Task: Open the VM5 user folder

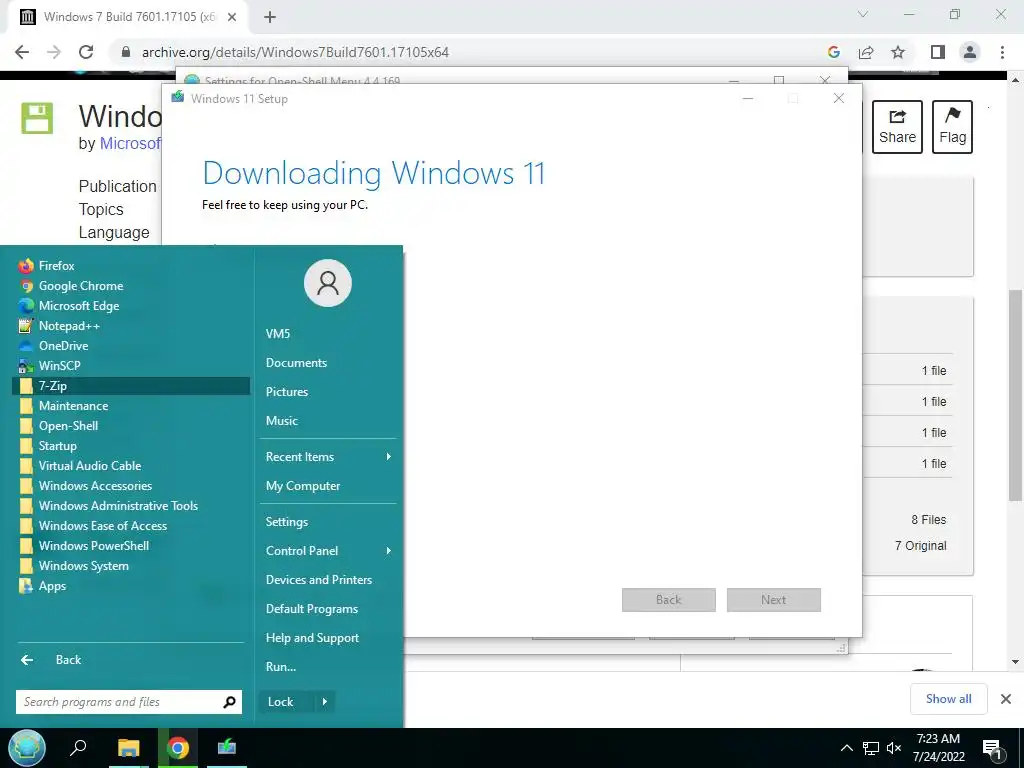Action: pyautogui.click(x=328, y=334)
